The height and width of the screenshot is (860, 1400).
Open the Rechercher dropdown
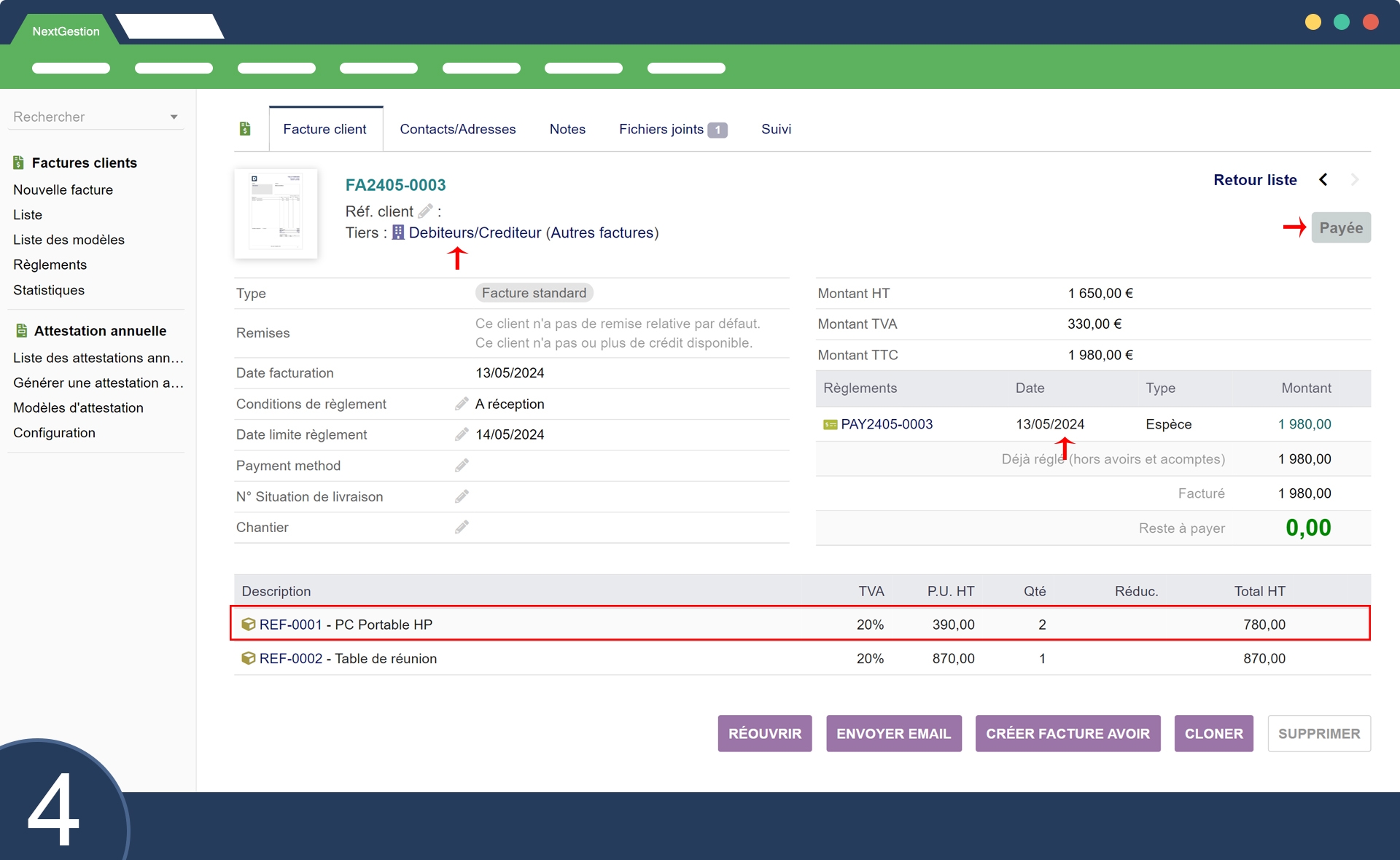174,117
